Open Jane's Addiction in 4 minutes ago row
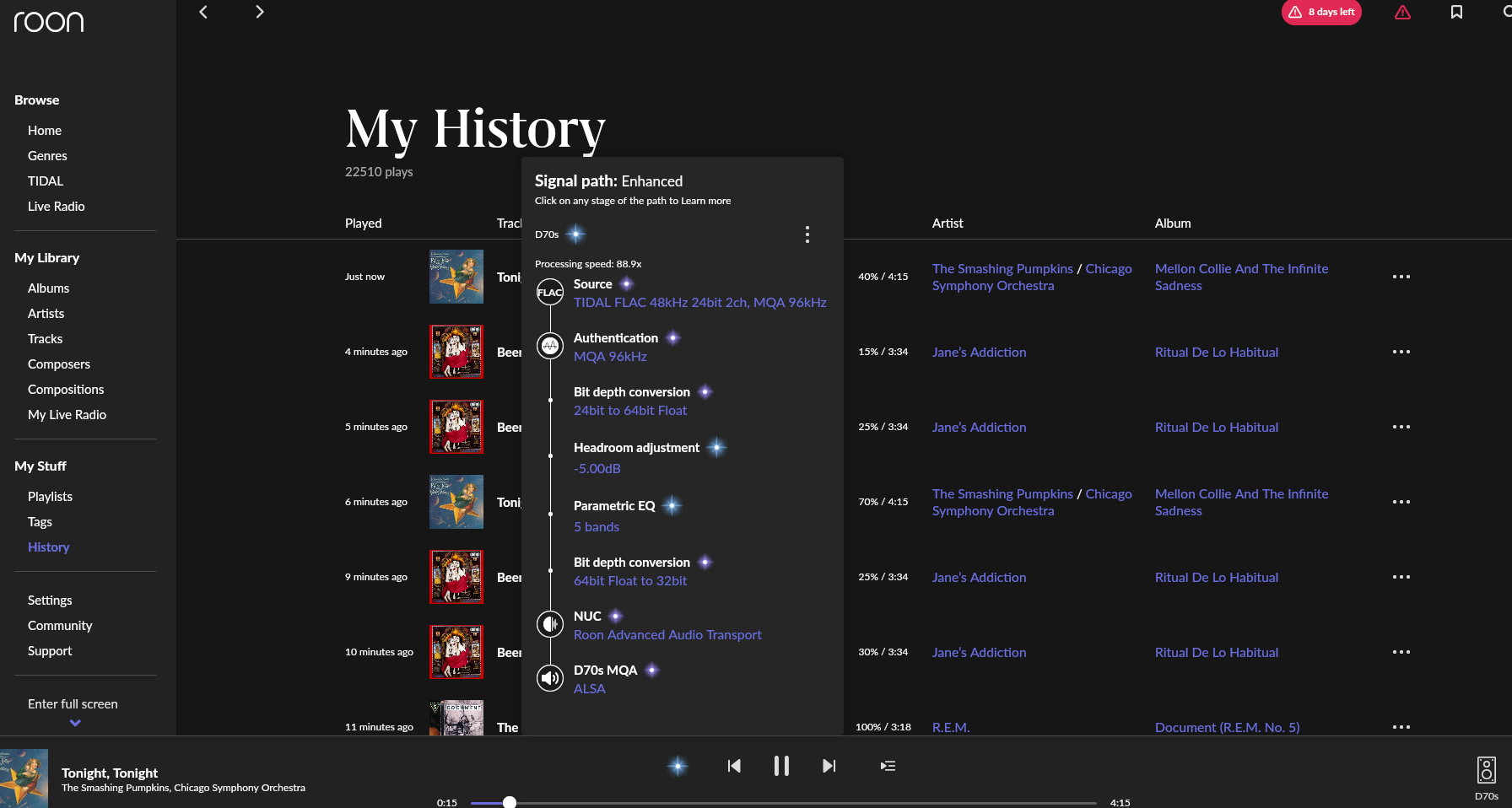Image resolution: width=1512 pixels, height=808 pixels. (x=979, y=353)
